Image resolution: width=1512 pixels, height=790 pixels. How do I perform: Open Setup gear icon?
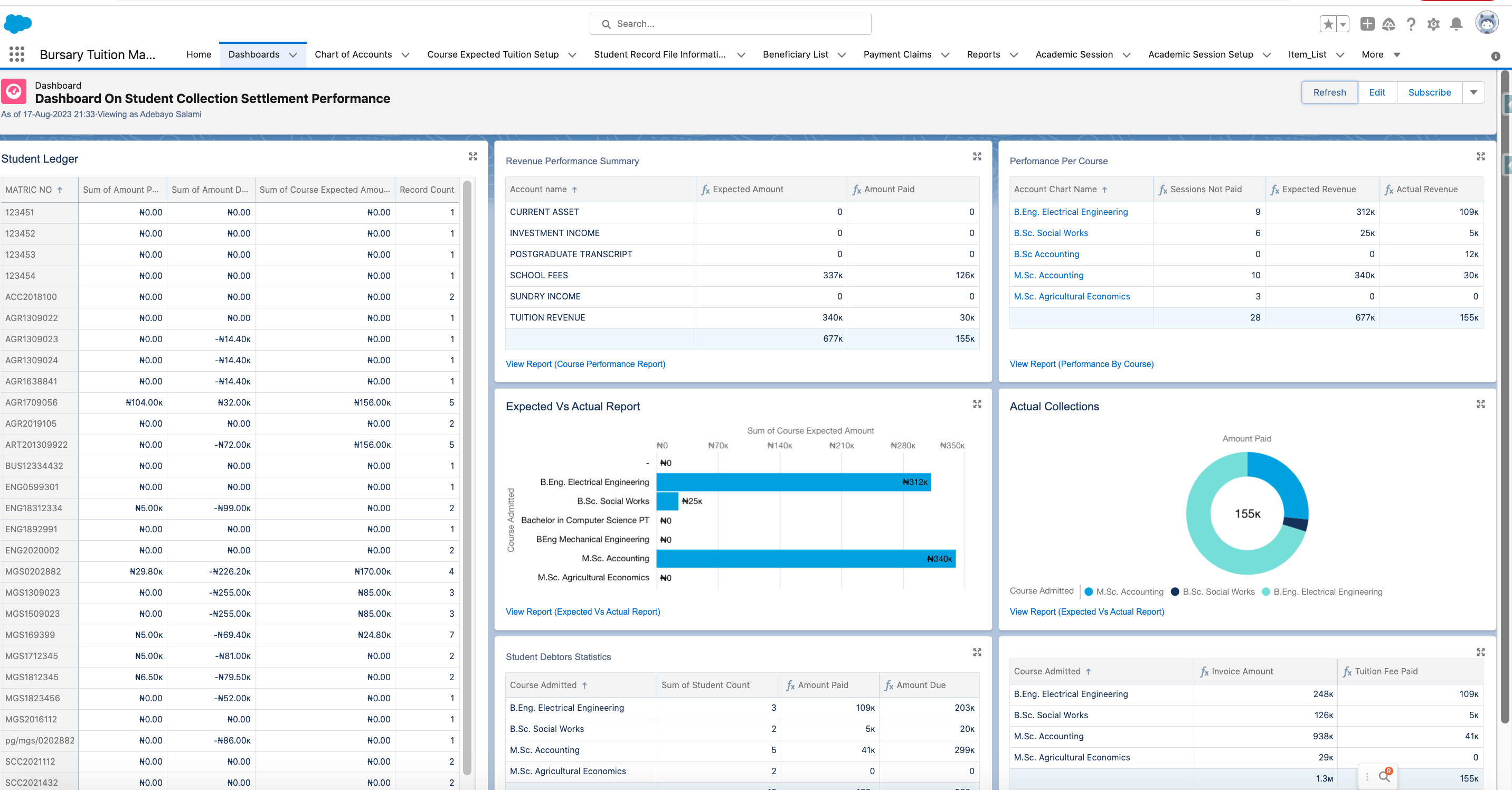1433,24
